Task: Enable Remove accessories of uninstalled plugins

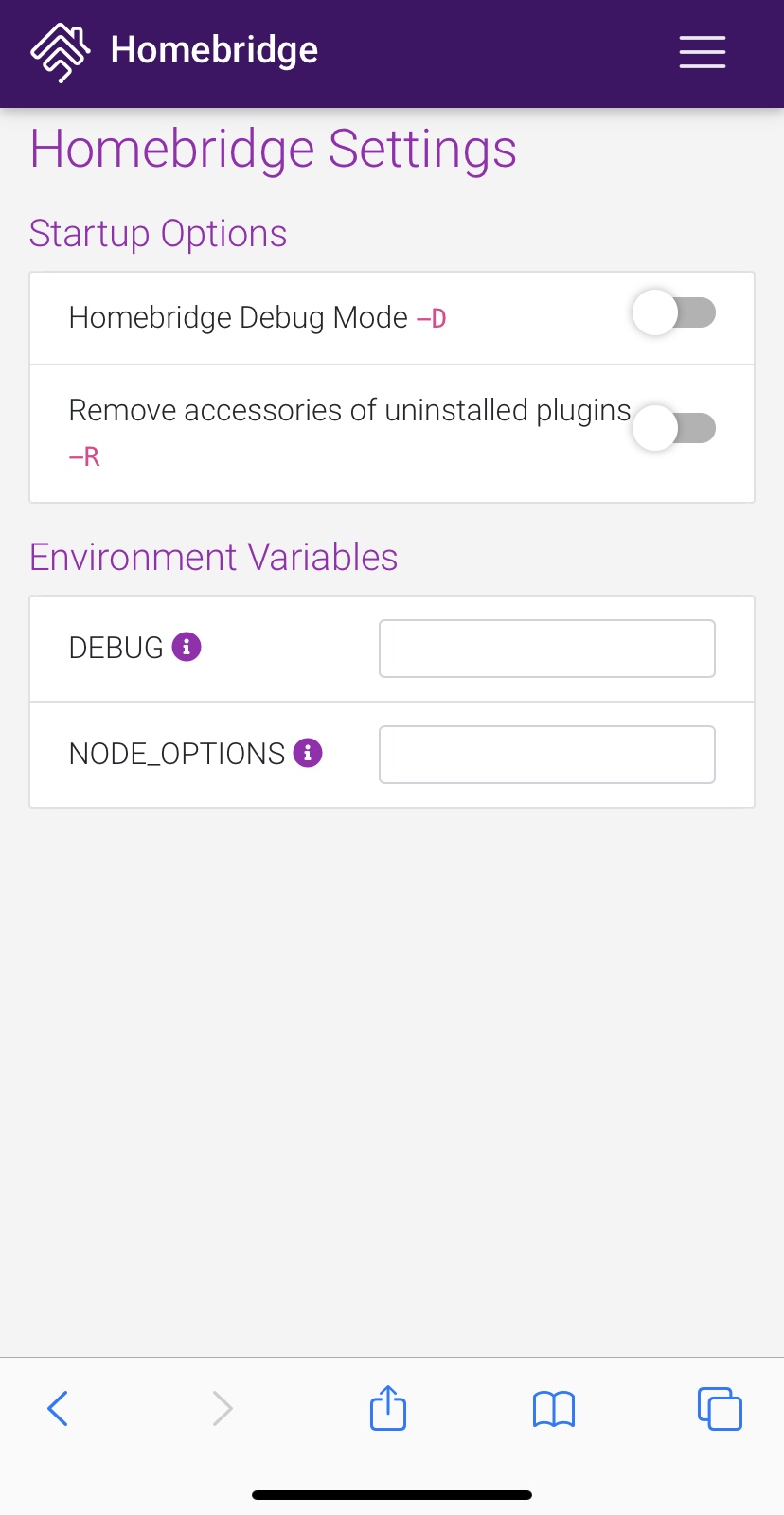Action: [673, 428]
